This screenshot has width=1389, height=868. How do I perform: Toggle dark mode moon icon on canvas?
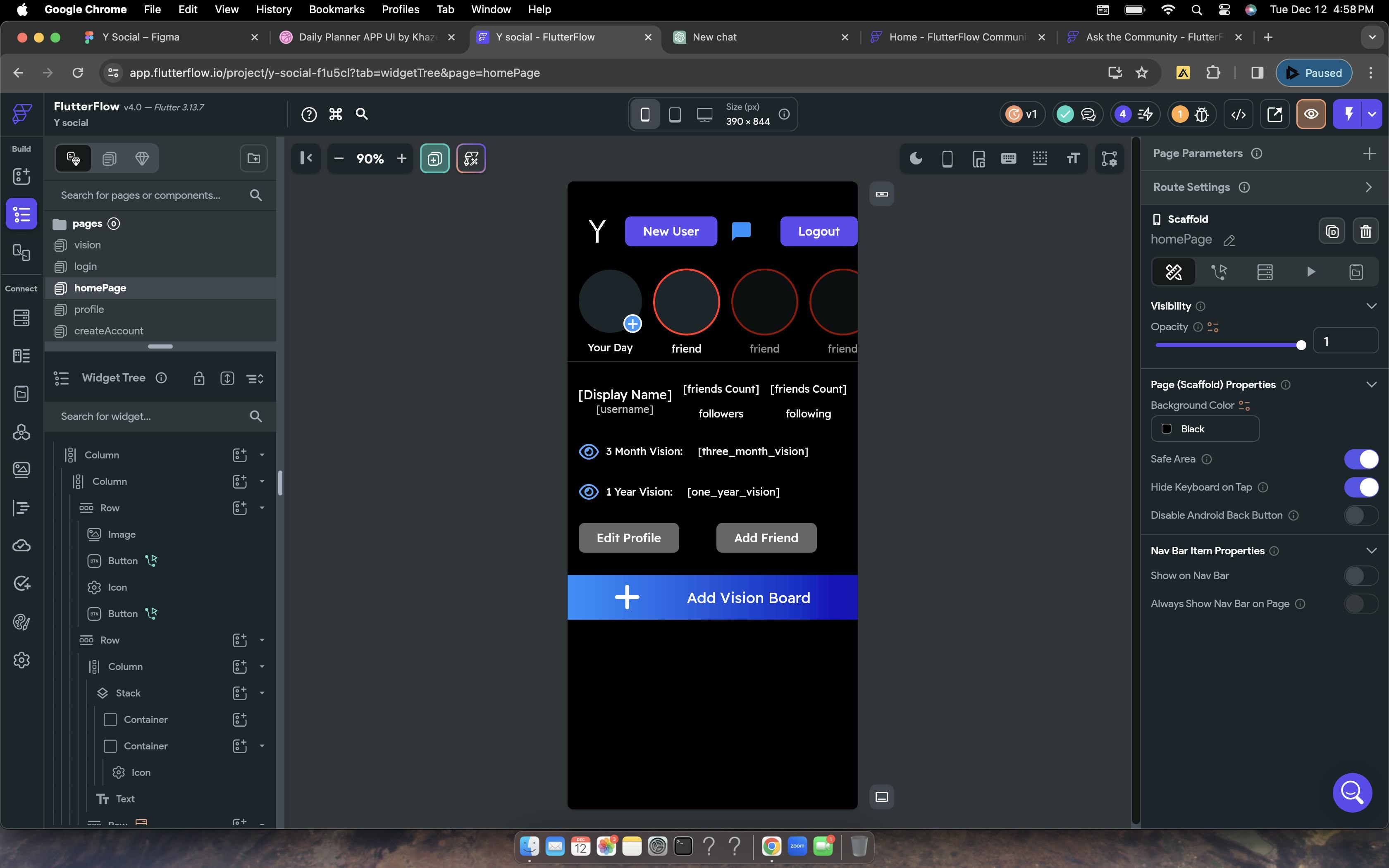coord(916,158)
